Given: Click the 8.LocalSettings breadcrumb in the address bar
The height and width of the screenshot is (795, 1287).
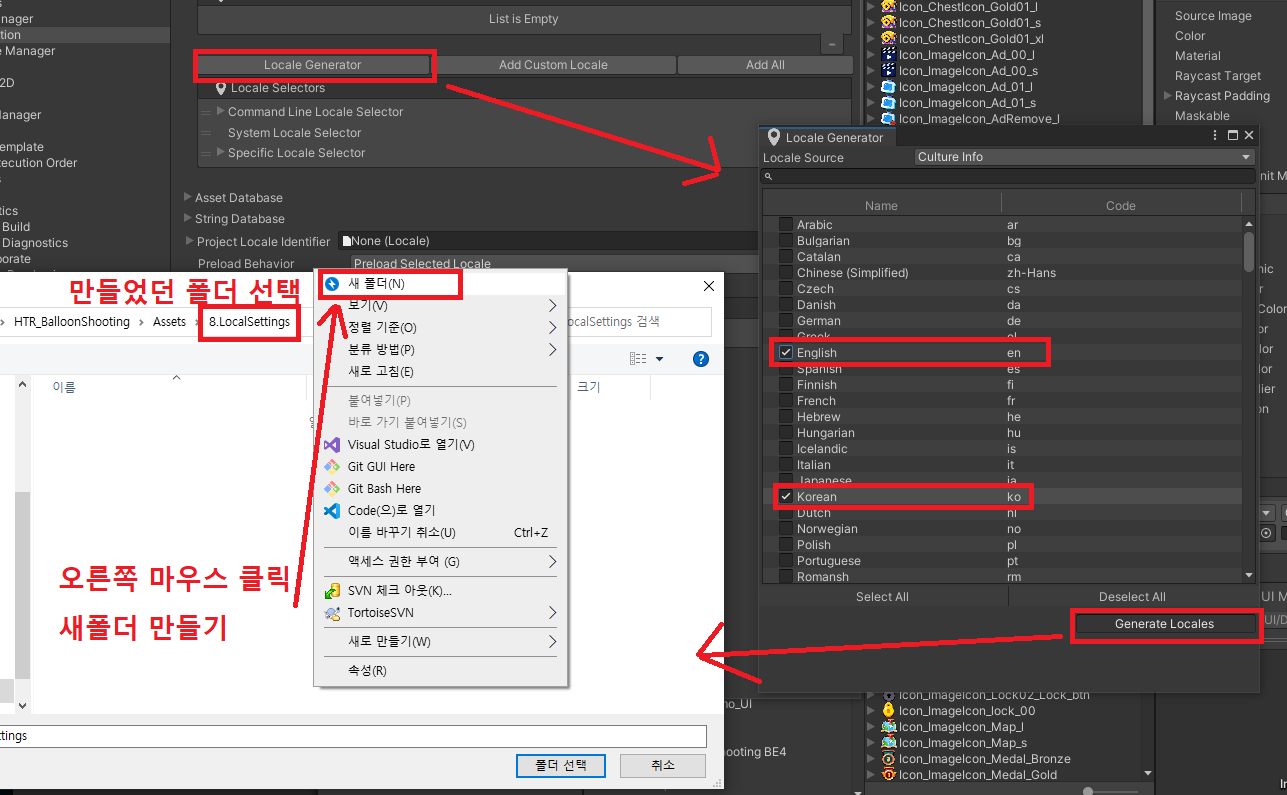Looking at the screenshot, I should coord(249,322).
